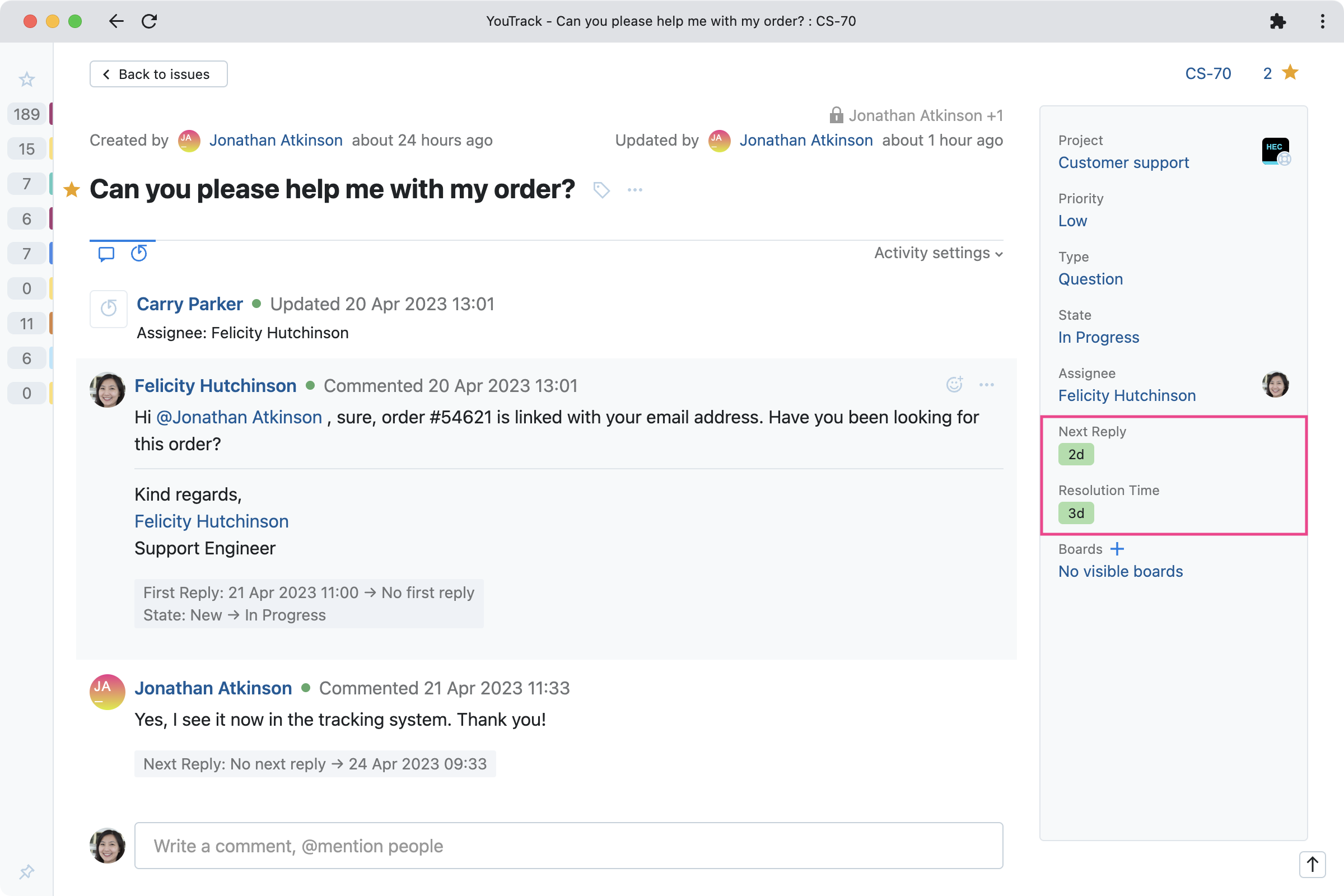
Task: Open the browser three-dot menu
Action: [x=1322, y=21]
